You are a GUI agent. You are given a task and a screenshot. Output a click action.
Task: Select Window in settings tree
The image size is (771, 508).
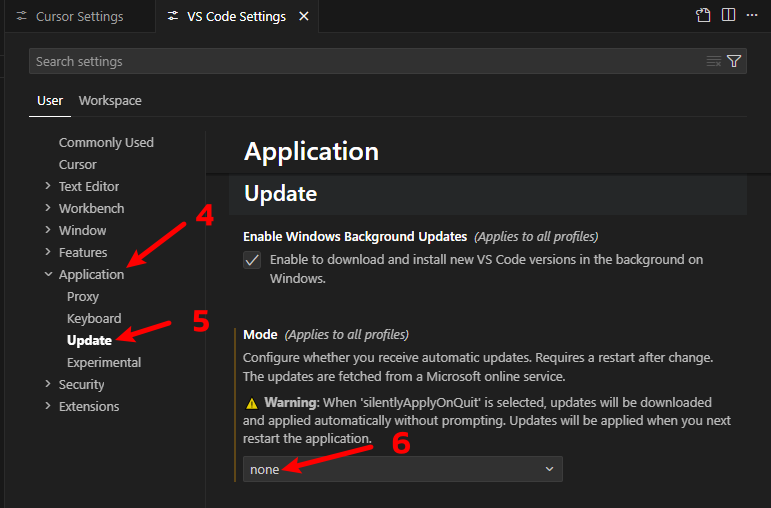83,230
